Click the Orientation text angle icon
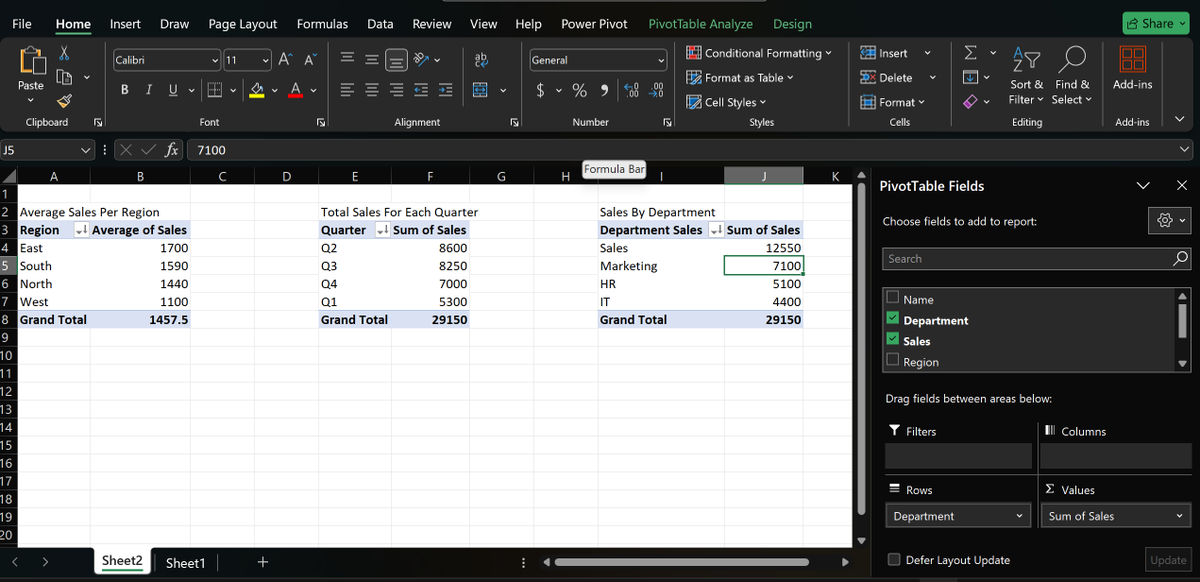 [422, 61]
